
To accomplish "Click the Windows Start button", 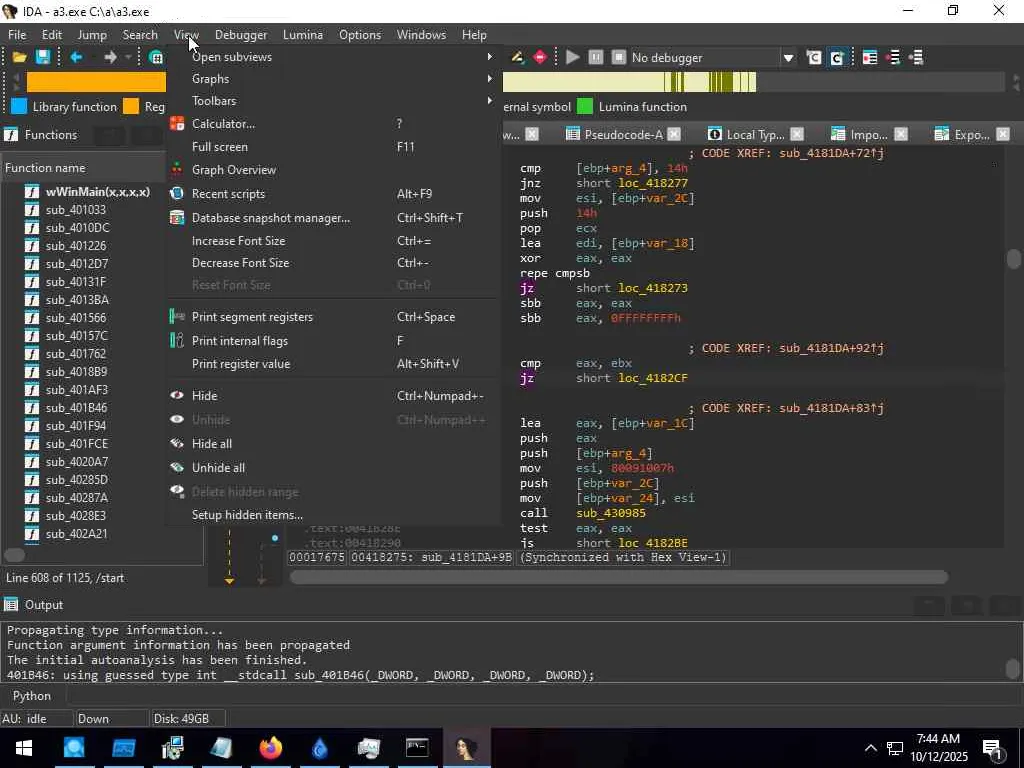I will pyautogui.click(x=24, y=748).
